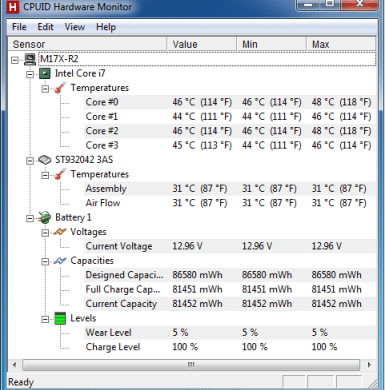Click the Min column header
This screenshot has width=385, height=390.
[x=271, y=44]
